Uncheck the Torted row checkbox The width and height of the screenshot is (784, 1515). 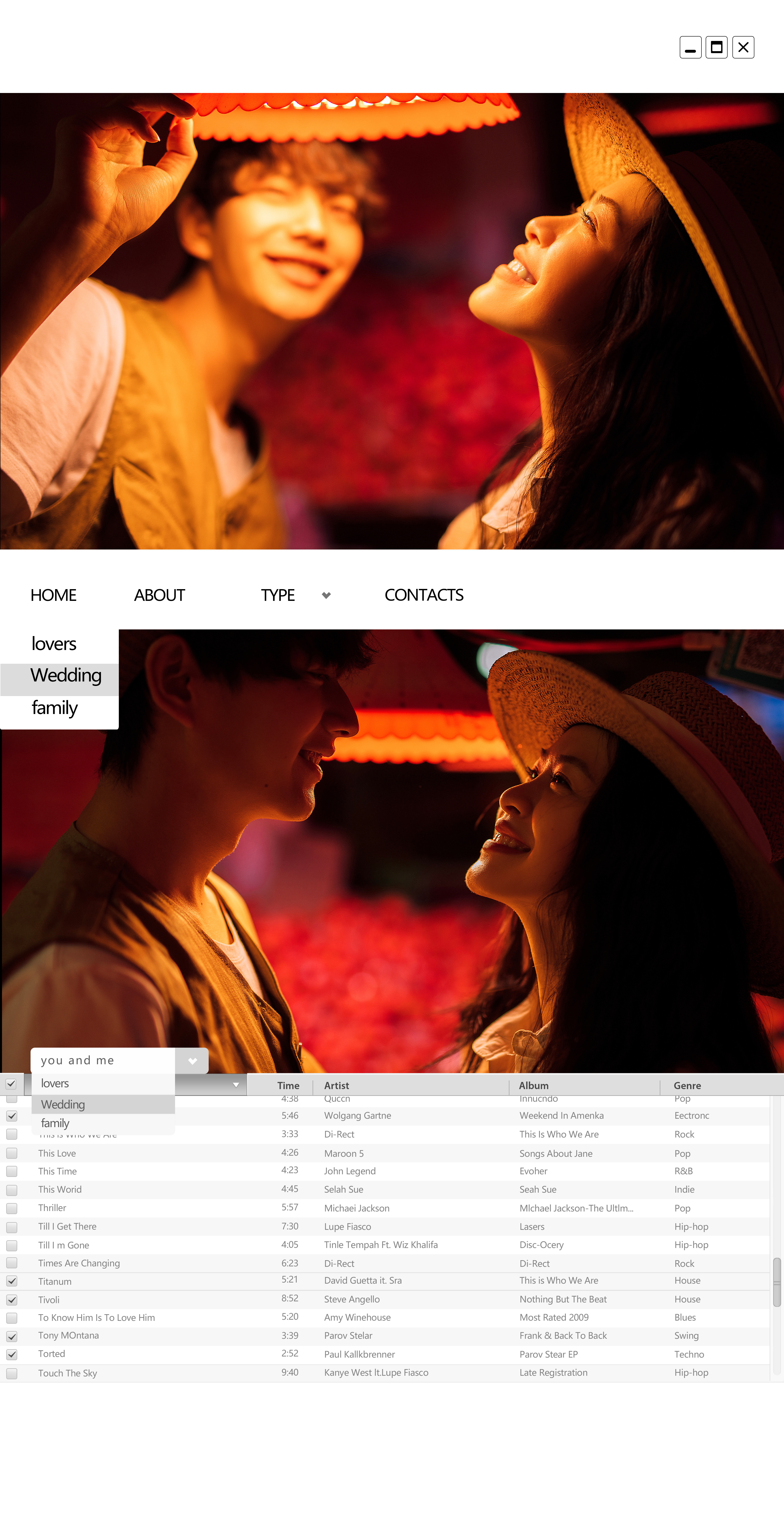[12, 1354]
